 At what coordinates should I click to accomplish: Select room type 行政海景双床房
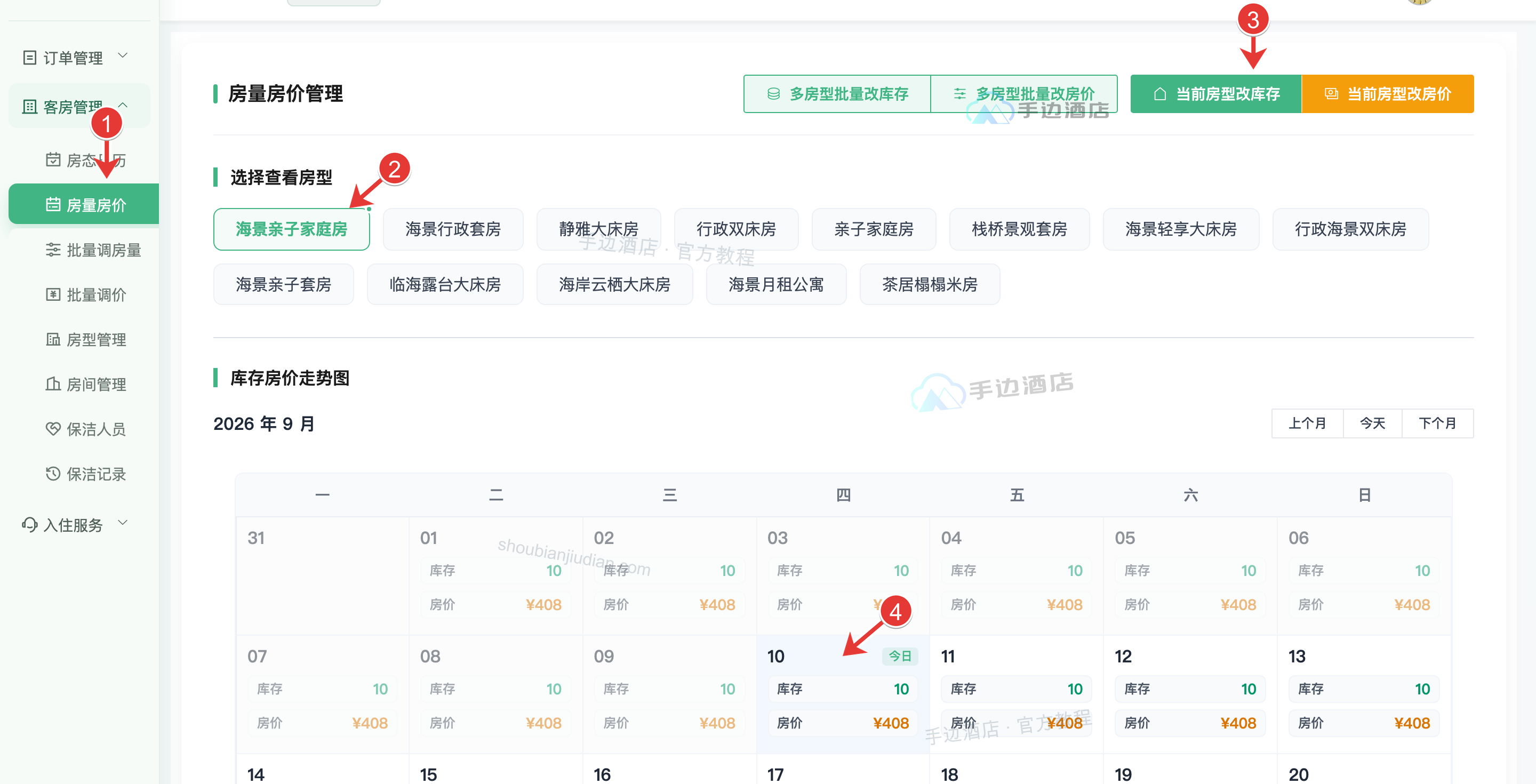coord(1350,229)
